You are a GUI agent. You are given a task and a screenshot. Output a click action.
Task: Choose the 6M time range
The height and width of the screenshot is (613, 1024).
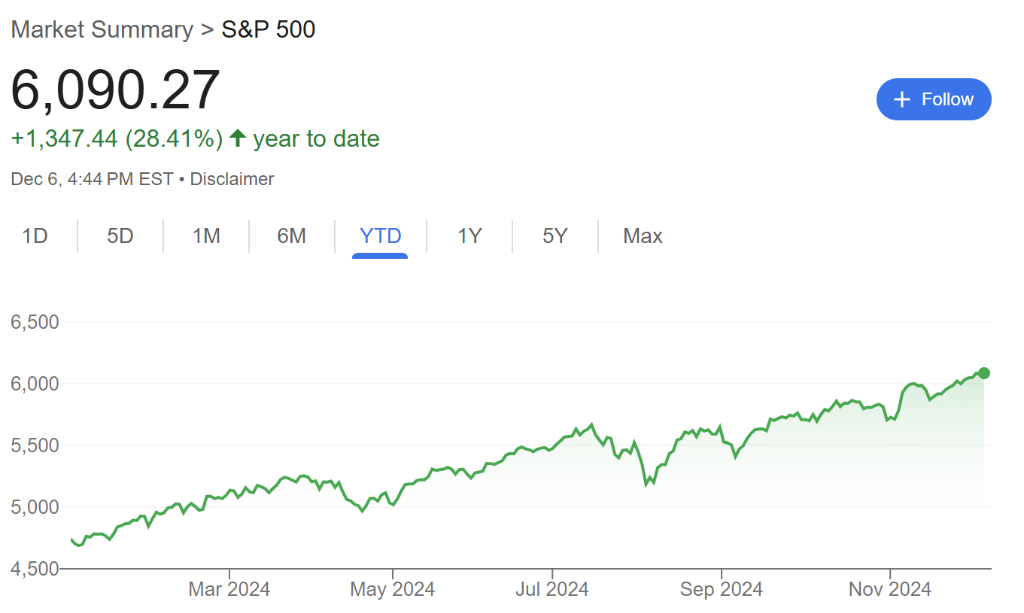click(x=291, y=236)
